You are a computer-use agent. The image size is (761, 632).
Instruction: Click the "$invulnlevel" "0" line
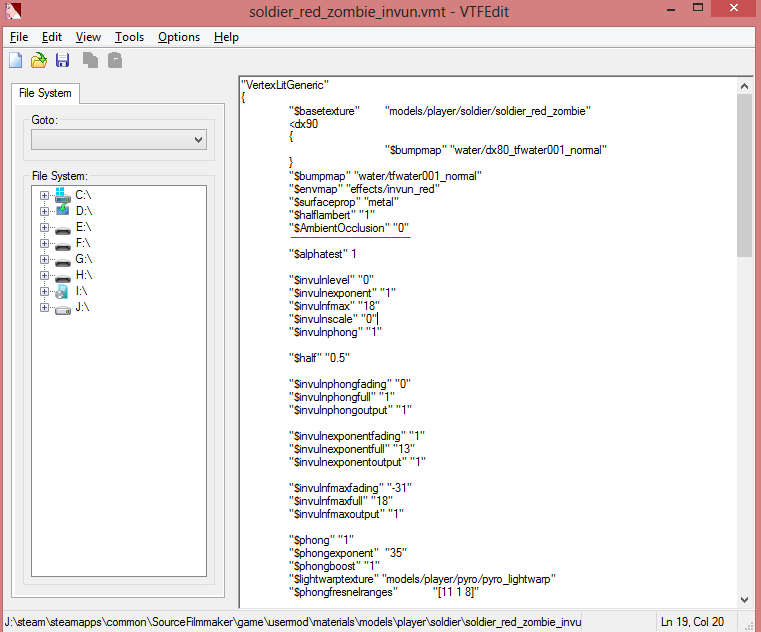pos(331,280)
